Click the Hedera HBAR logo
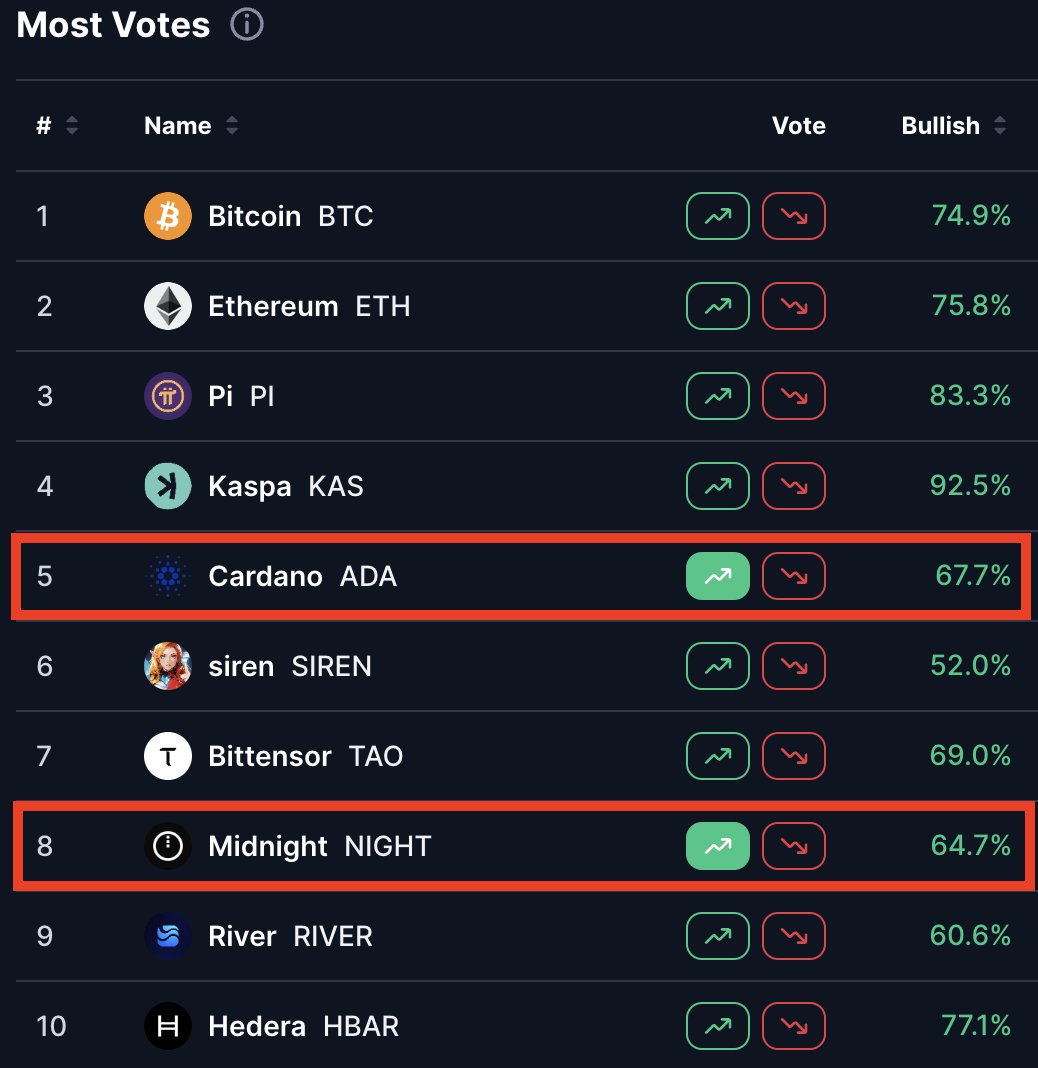 168,1026
